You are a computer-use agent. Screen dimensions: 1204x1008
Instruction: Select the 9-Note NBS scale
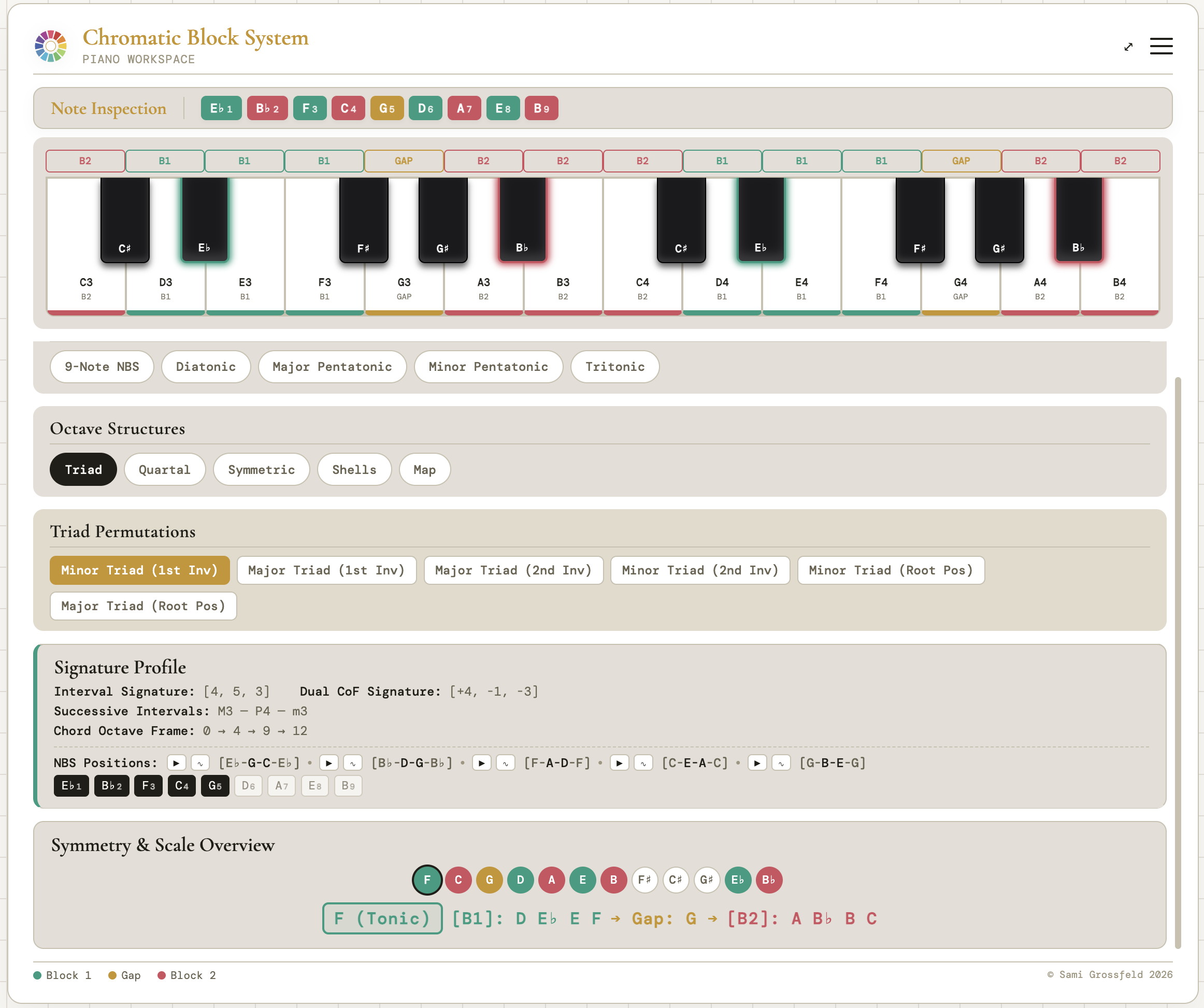click(102, 366)
